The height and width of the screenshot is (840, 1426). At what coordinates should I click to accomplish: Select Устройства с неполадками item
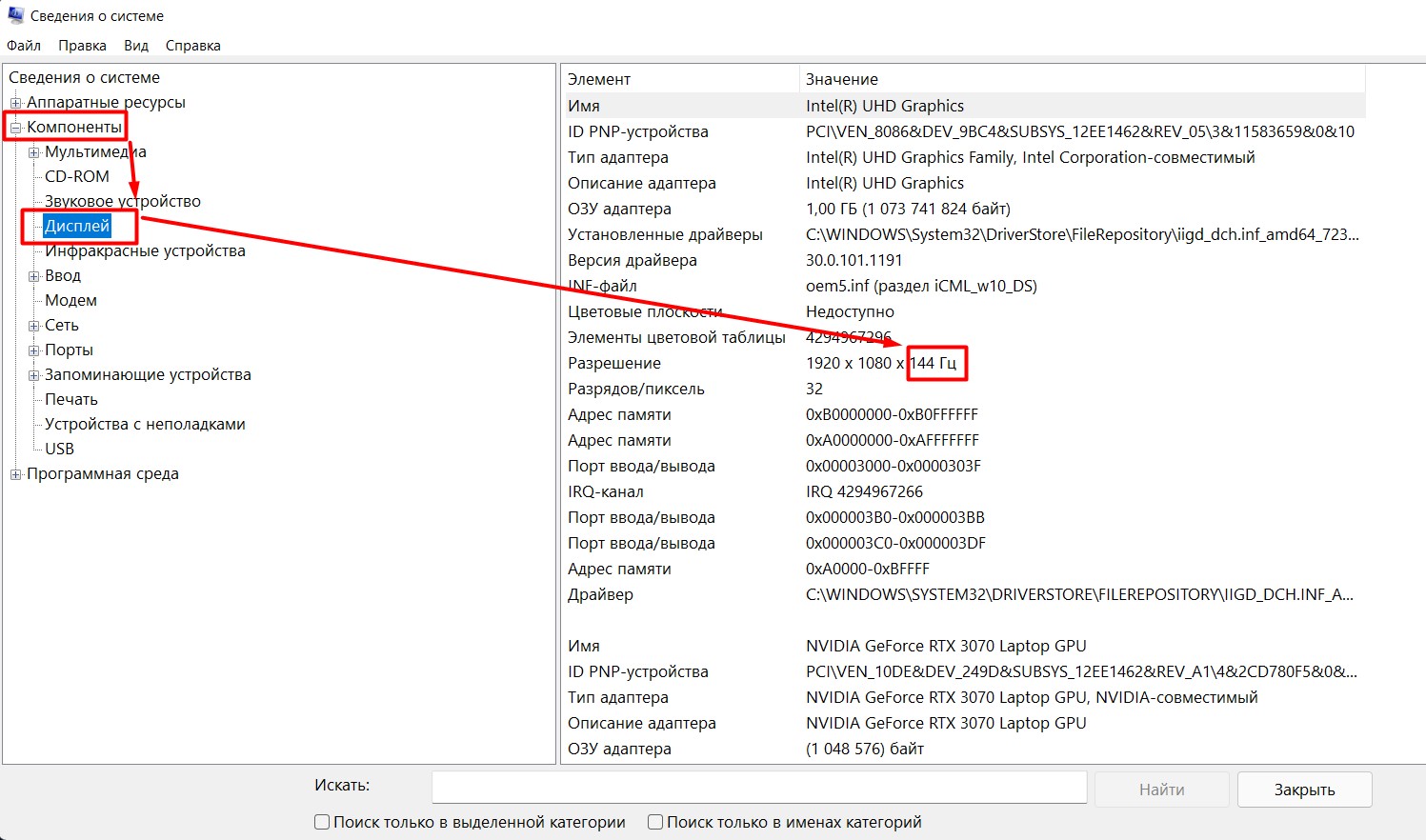[145, 424]
